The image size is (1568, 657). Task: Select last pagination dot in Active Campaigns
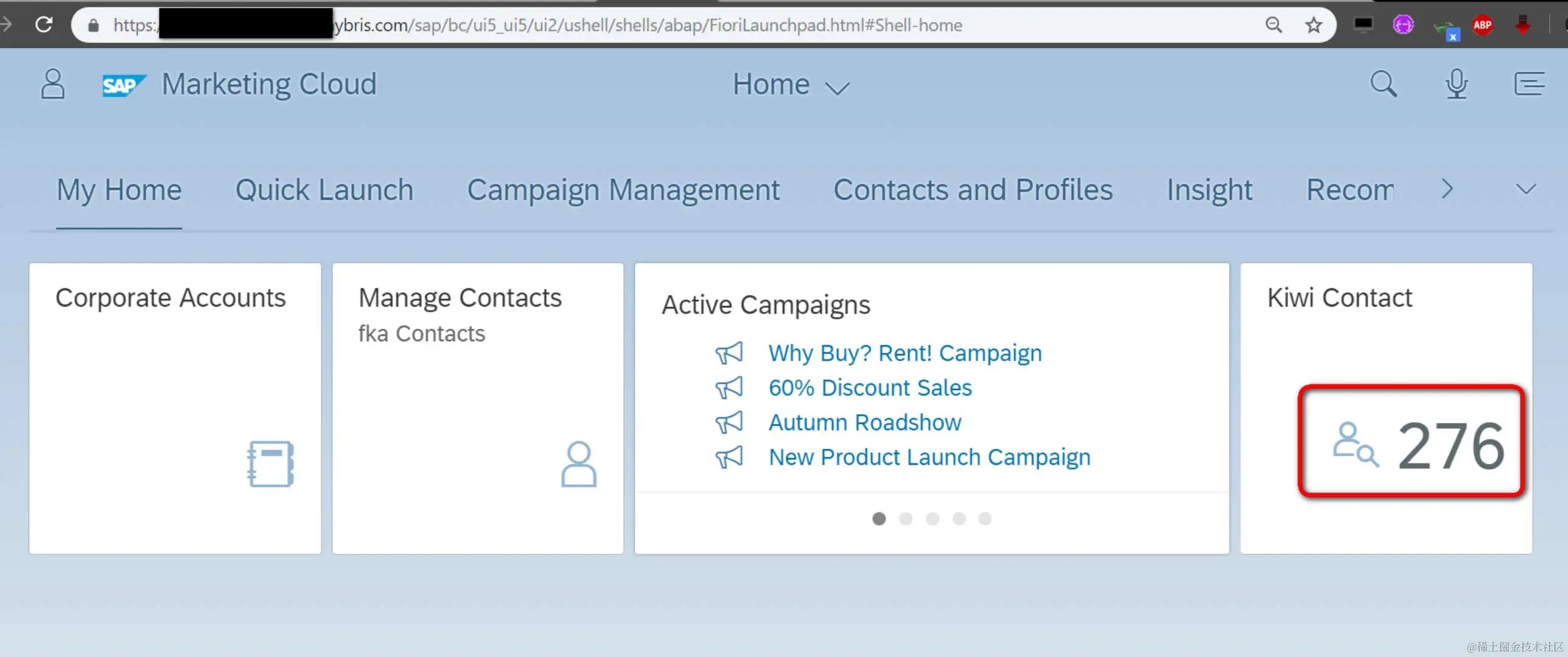(985, 519)
